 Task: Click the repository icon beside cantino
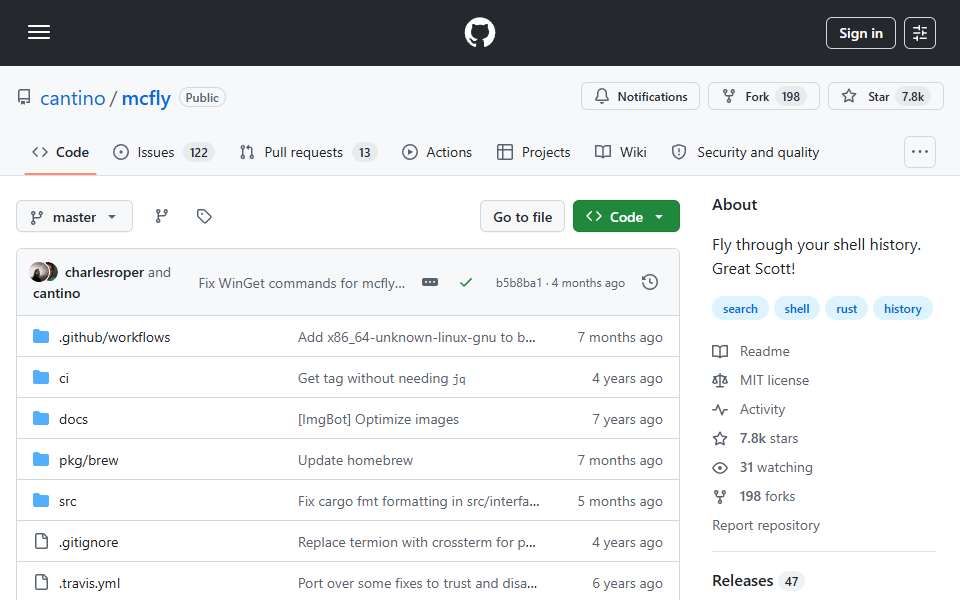click(24, 97)
